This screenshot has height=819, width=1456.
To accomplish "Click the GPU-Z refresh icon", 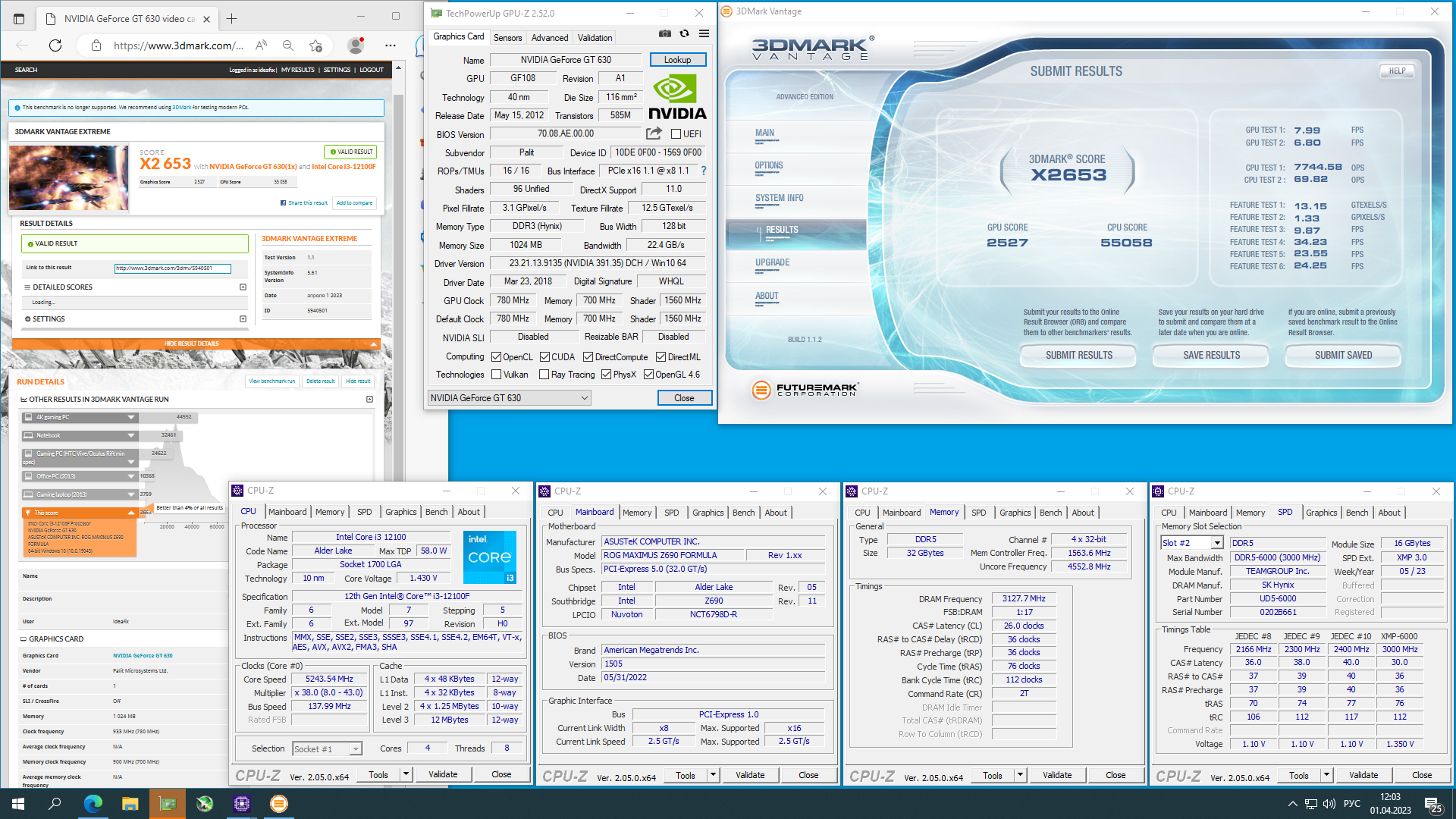I will (685, 34).
